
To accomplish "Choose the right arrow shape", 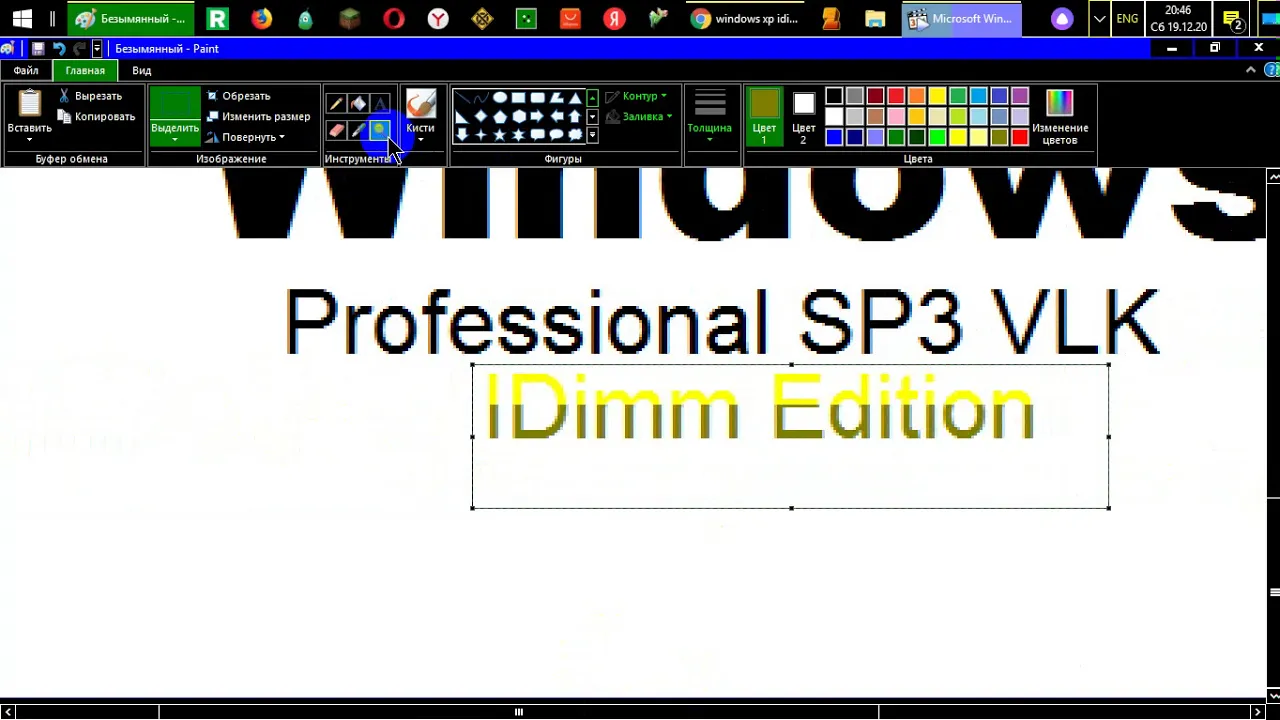I will (538, 116).
